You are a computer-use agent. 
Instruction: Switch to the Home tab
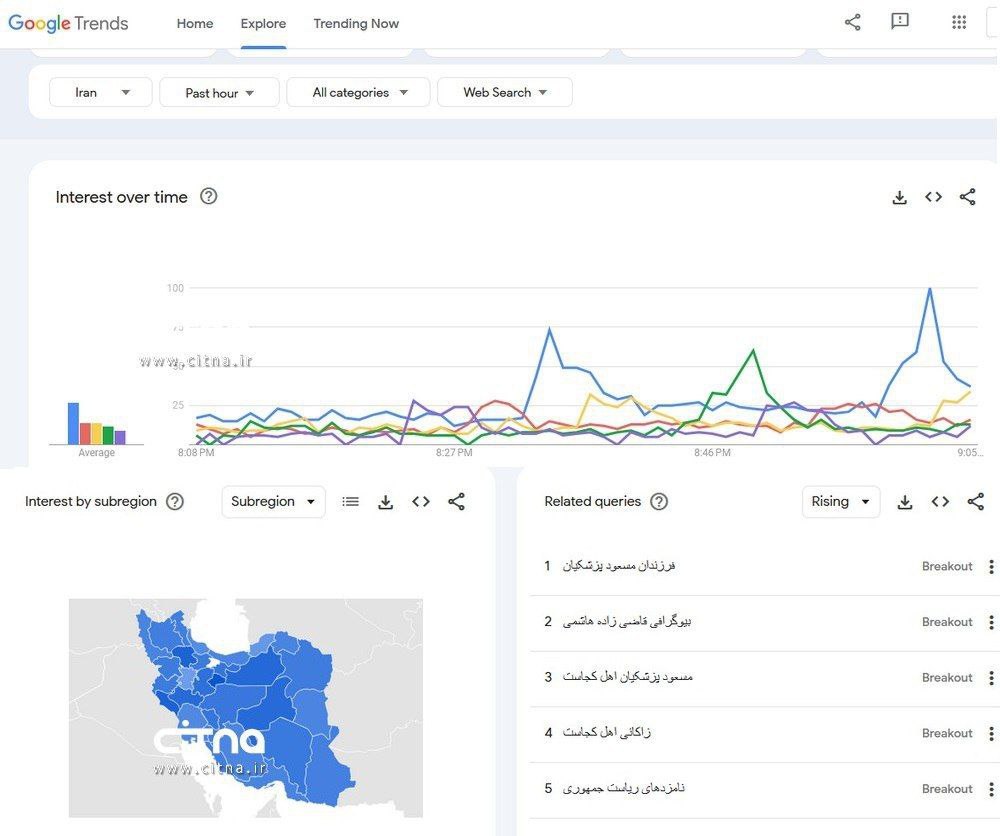(194, 23)
